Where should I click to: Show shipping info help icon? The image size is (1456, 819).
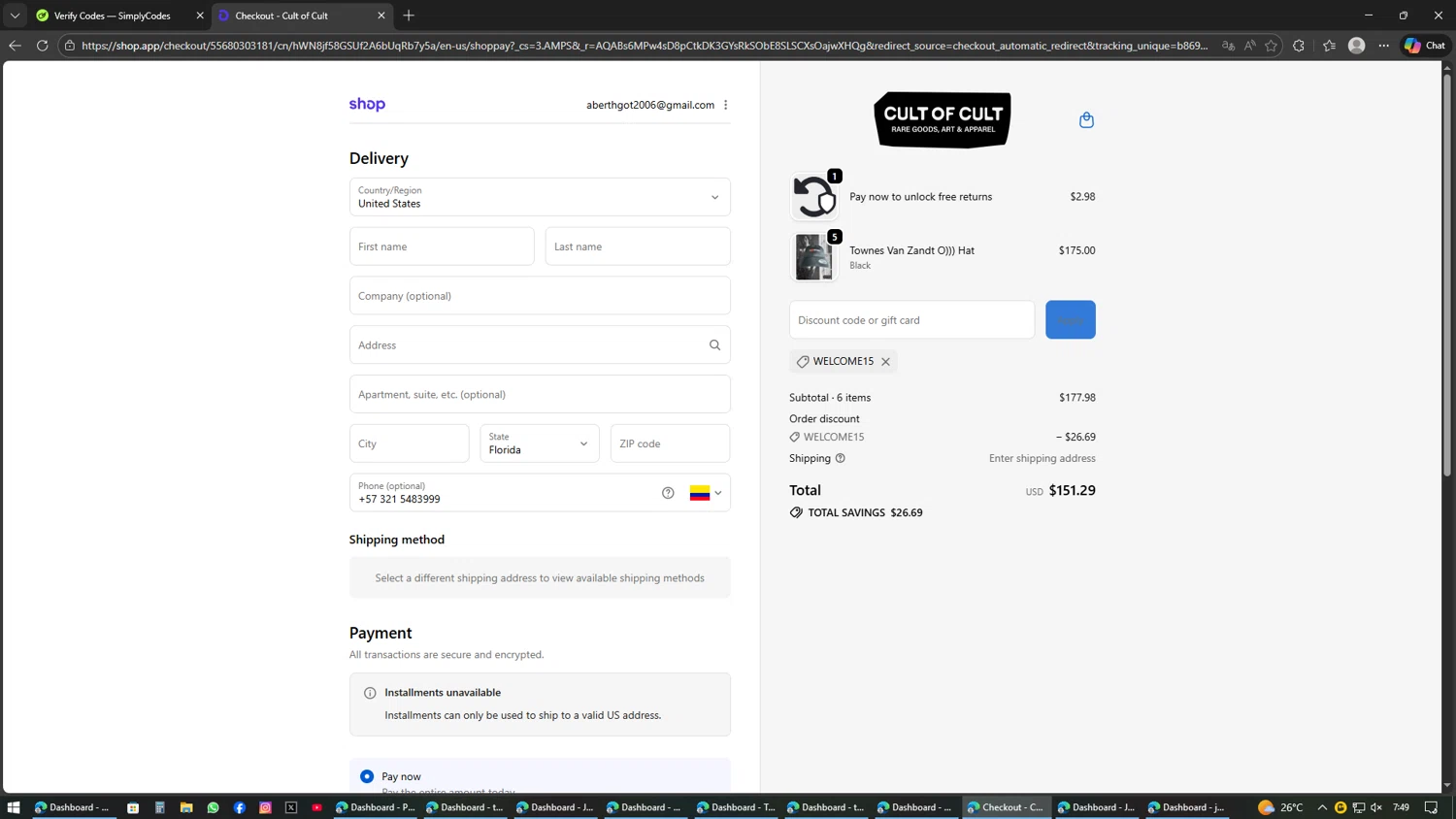(x=841, y=458)
